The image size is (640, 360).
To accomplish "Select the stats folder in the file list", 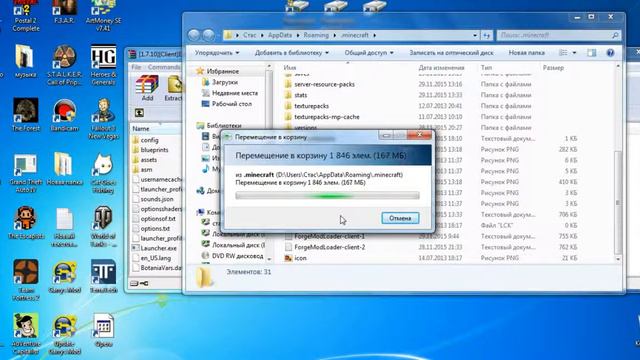I will (300, 95).
